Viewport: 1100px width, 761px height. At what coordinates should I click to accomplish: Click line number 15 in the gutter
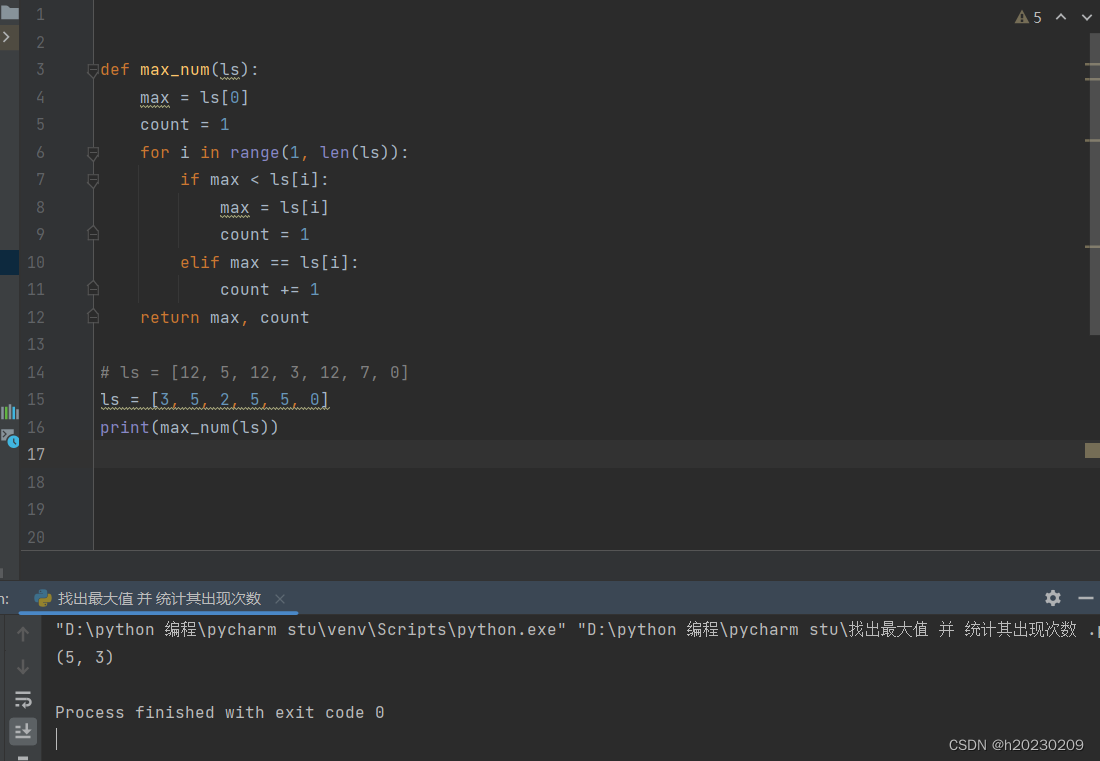point(36,399)
